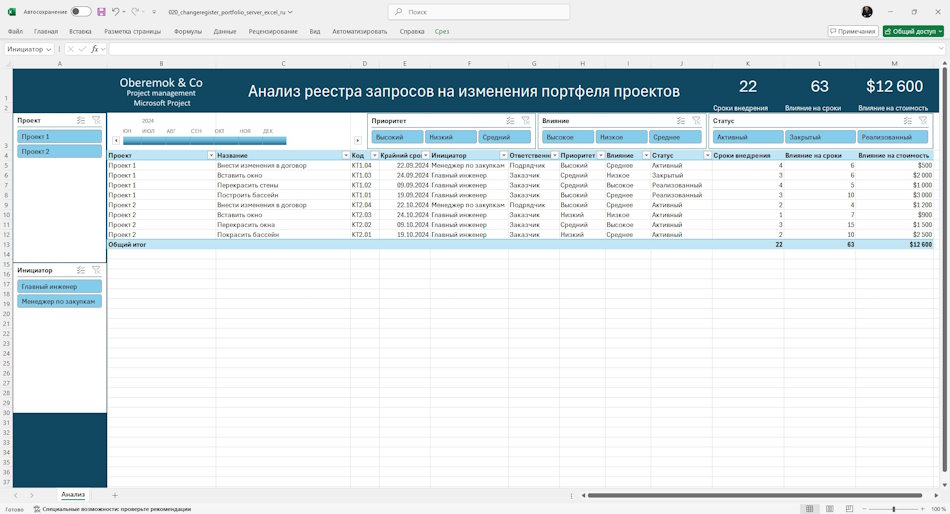
Task: Toggle multi-select on Проект slicer
Action: point(81,120)
